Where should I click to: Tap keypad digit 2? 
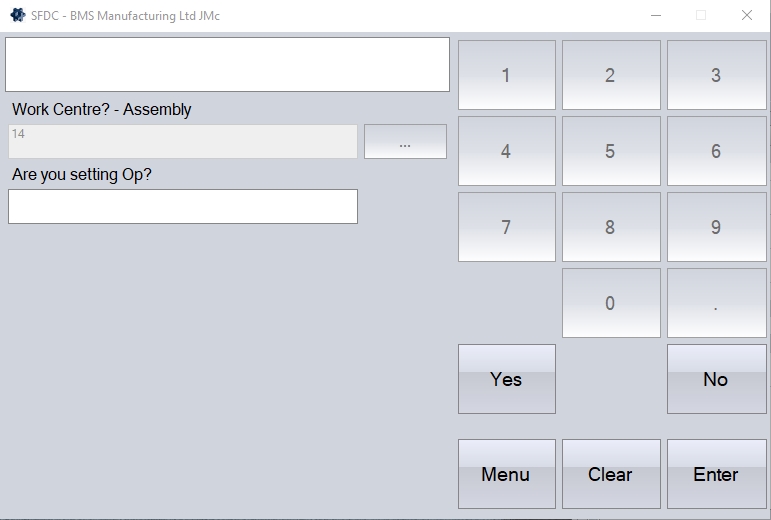coord(610,75)
